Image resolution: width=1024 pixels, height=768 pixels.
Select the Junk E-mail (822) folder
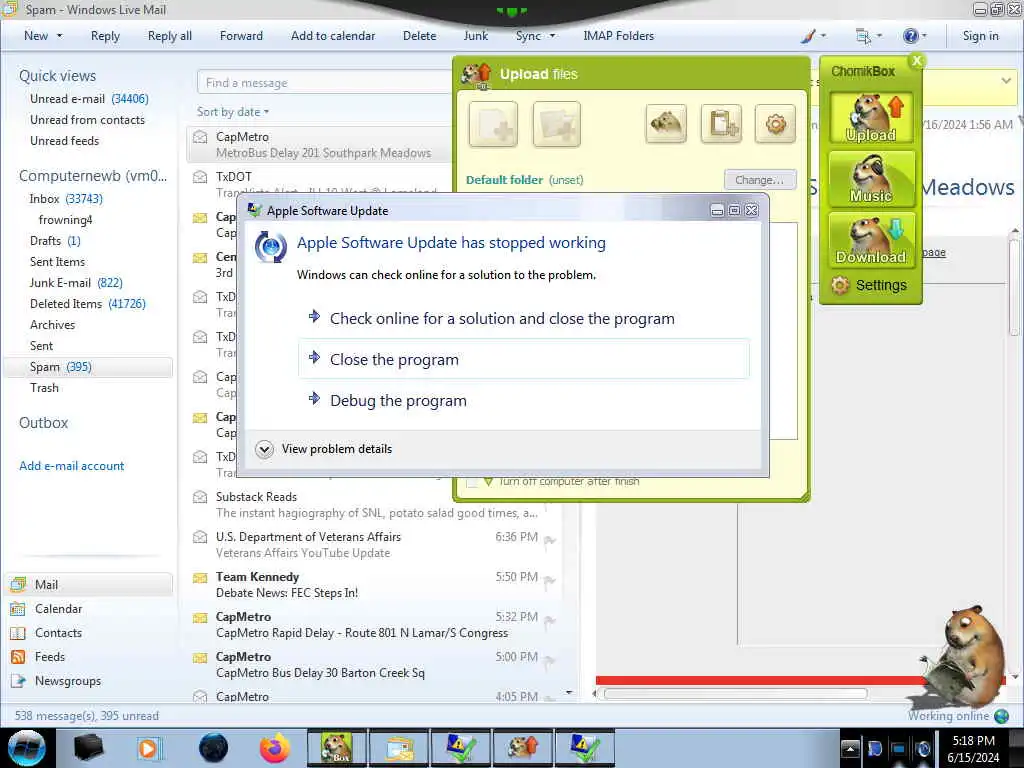[76, 283]
